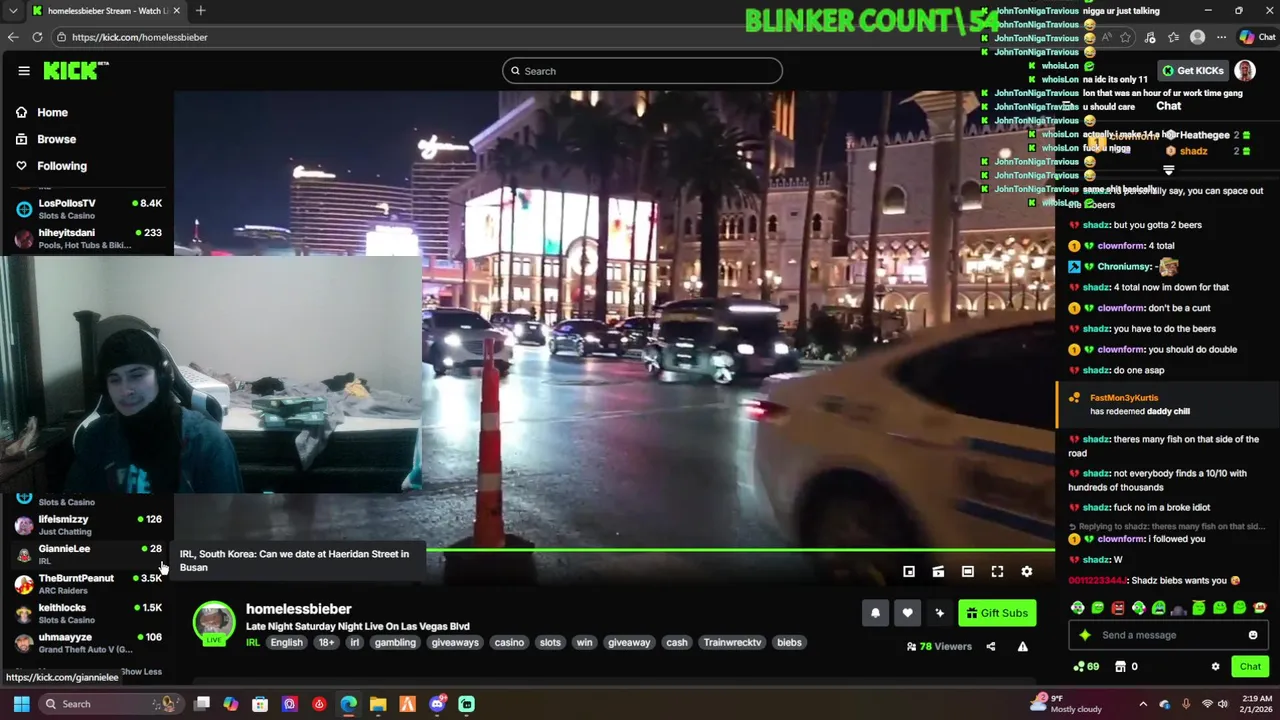Viewport: 1280px width, 720px height.
Task: Open emoji picker in chat input
Action: 1253,635
